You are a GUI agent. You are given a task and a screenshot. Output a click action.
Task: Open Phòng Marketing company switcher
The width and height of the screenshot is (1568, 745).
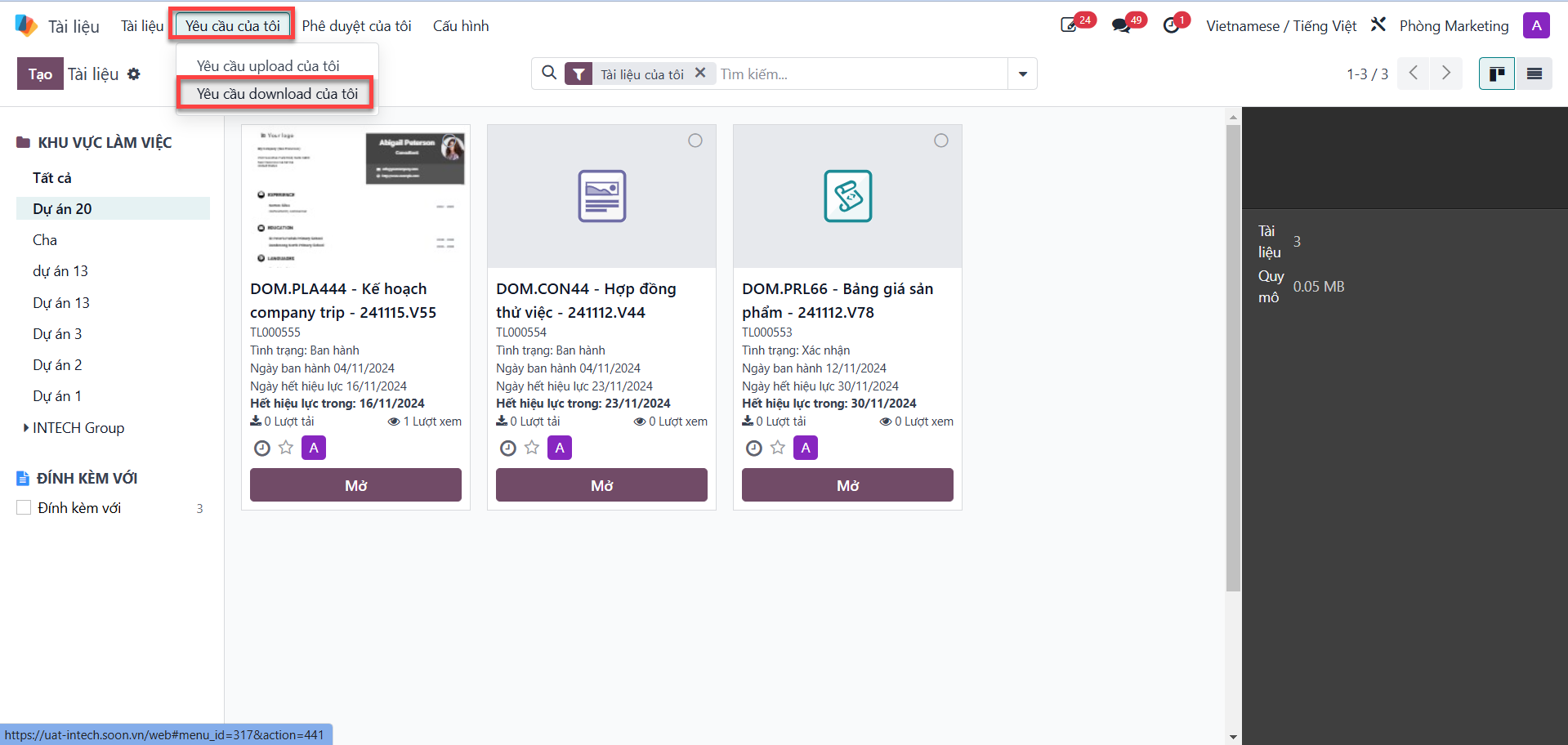pos(1454,26)
